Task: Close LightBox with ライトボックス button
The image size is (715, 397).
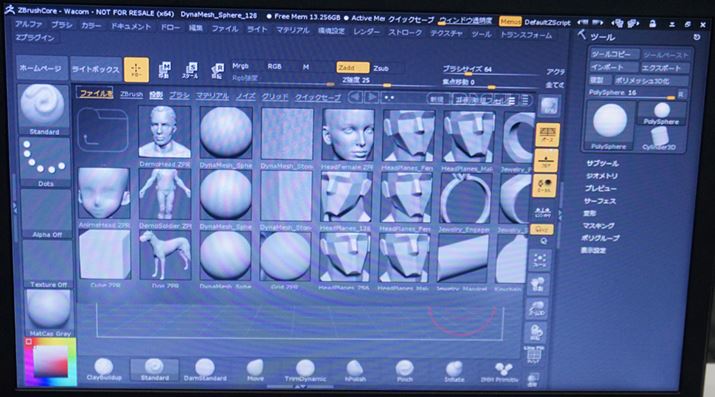Action: [95, 69]
